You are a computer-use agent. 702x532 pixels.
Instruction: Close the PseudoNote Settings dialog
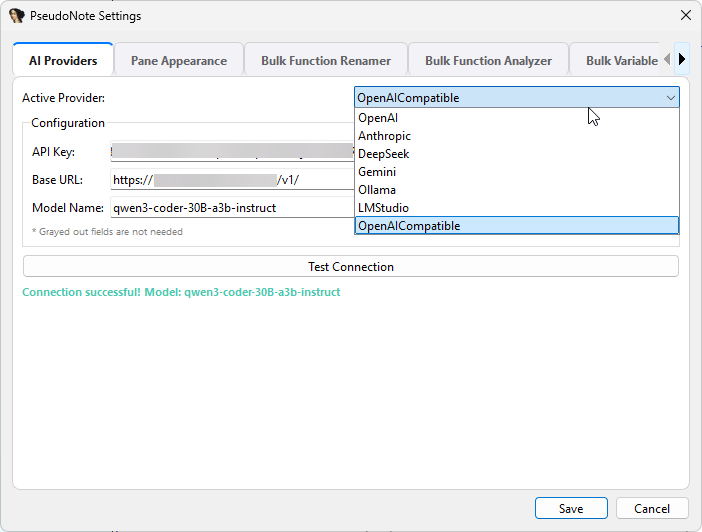(x=685, y=15)
